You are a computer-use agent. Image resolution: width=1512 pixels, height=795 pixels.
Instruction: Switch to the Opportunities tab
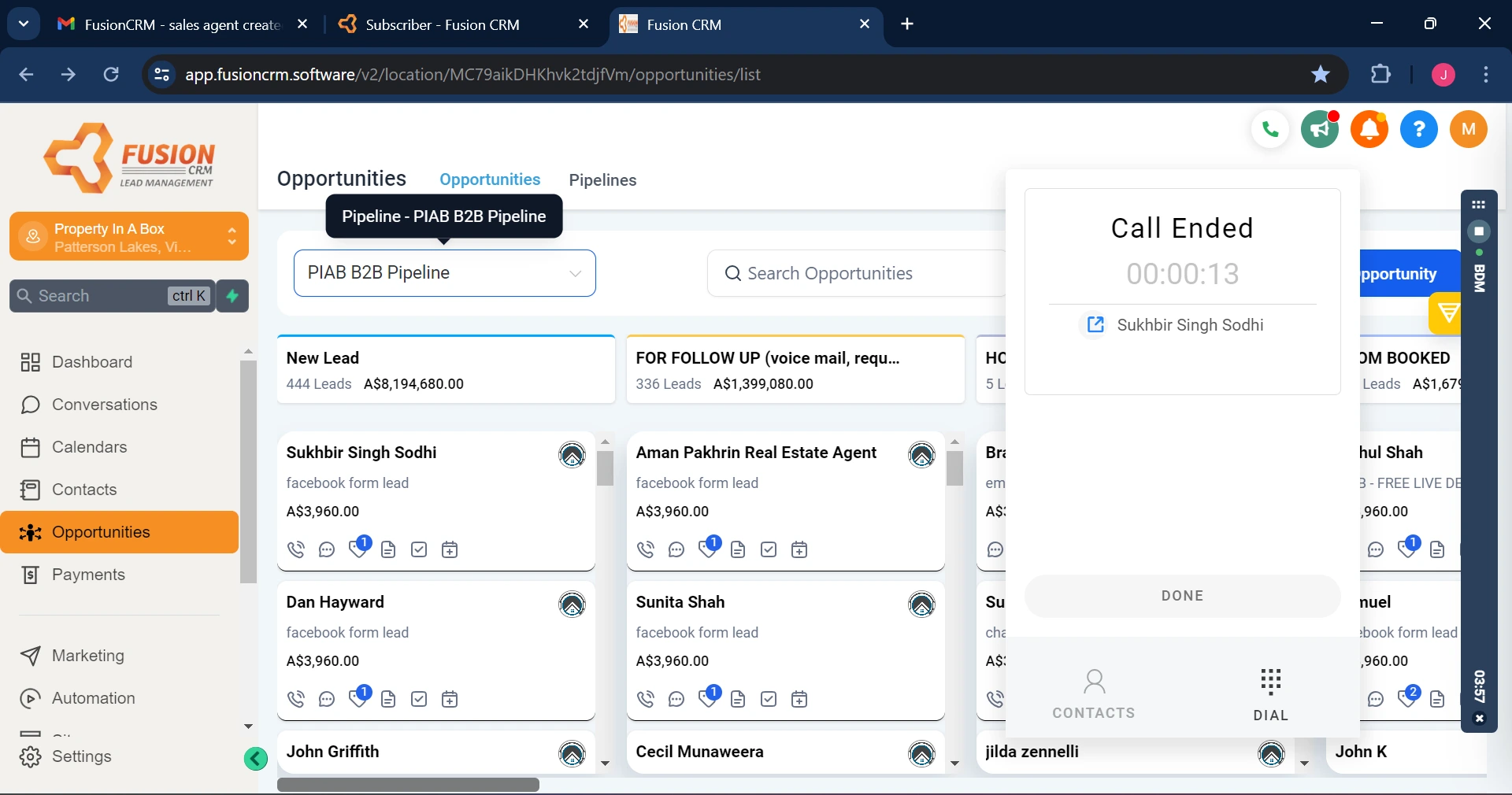[490, 179]
